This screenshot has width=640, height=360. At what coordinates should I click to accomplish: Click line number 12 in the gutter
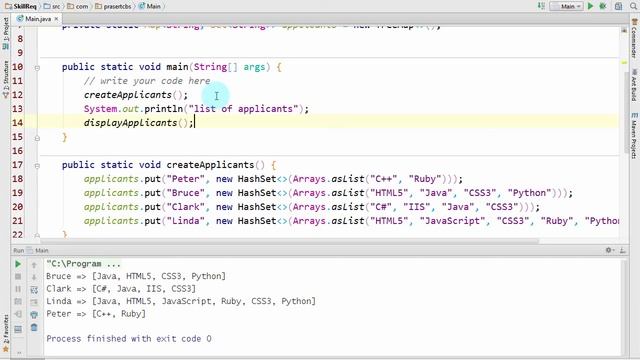pyautogui.click(x=18, y=95)
